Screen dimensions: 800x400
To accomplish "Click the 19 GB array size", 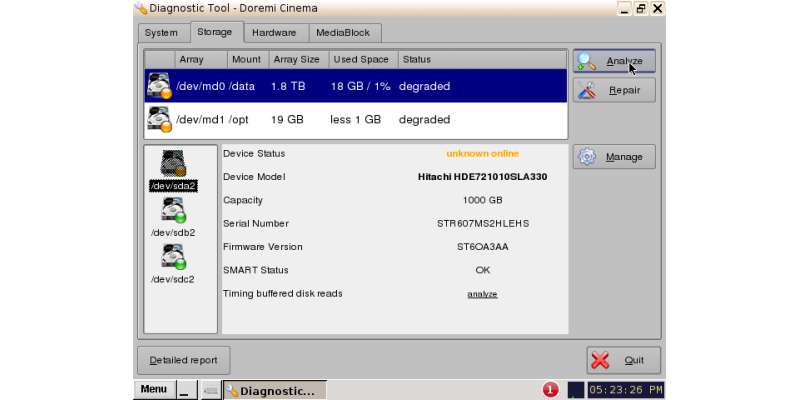I will pos(287,119).
